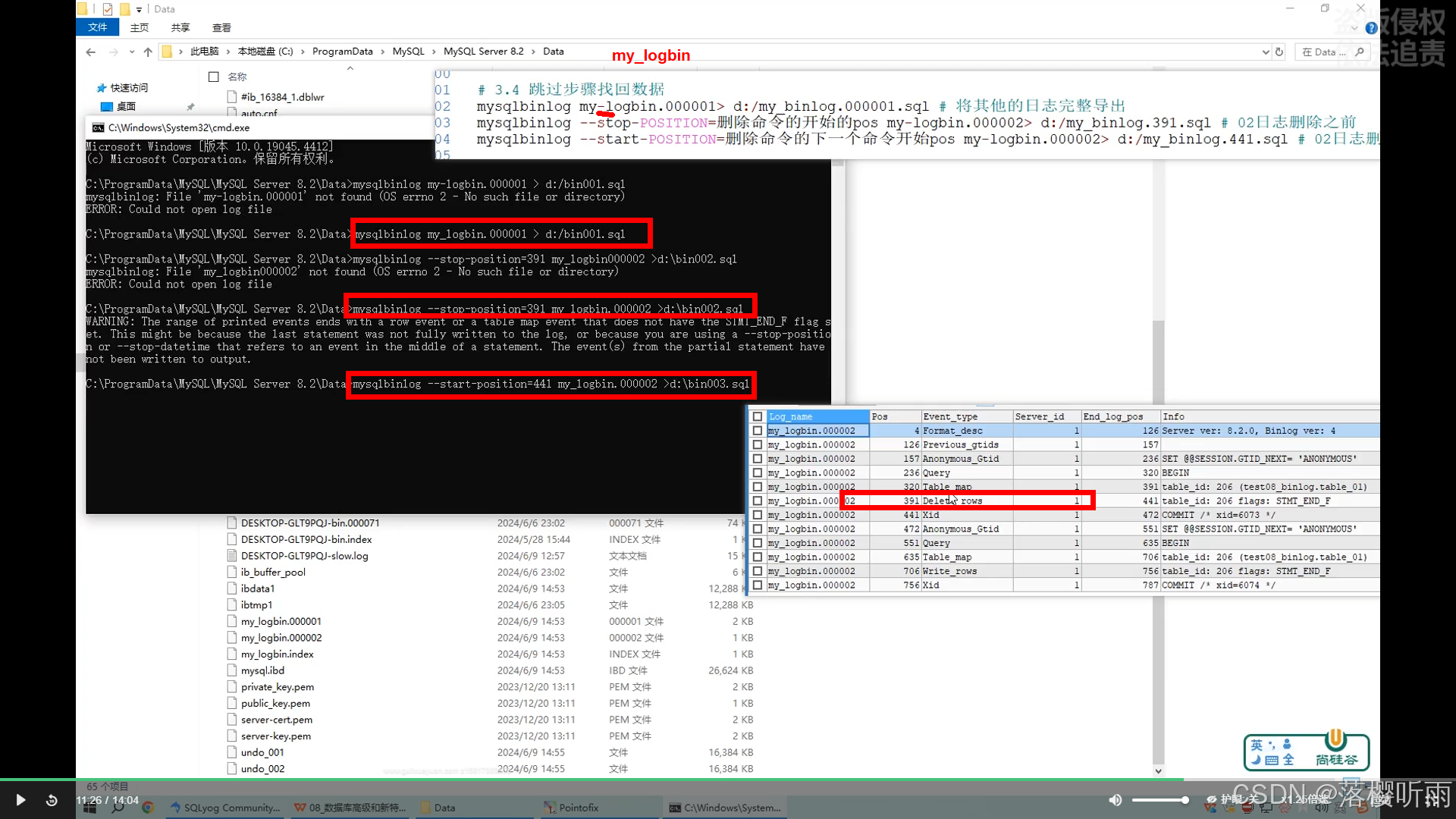Adjust the volume slider handle
This screenshot has height=819, width=1456.
tap(1185, 800)
